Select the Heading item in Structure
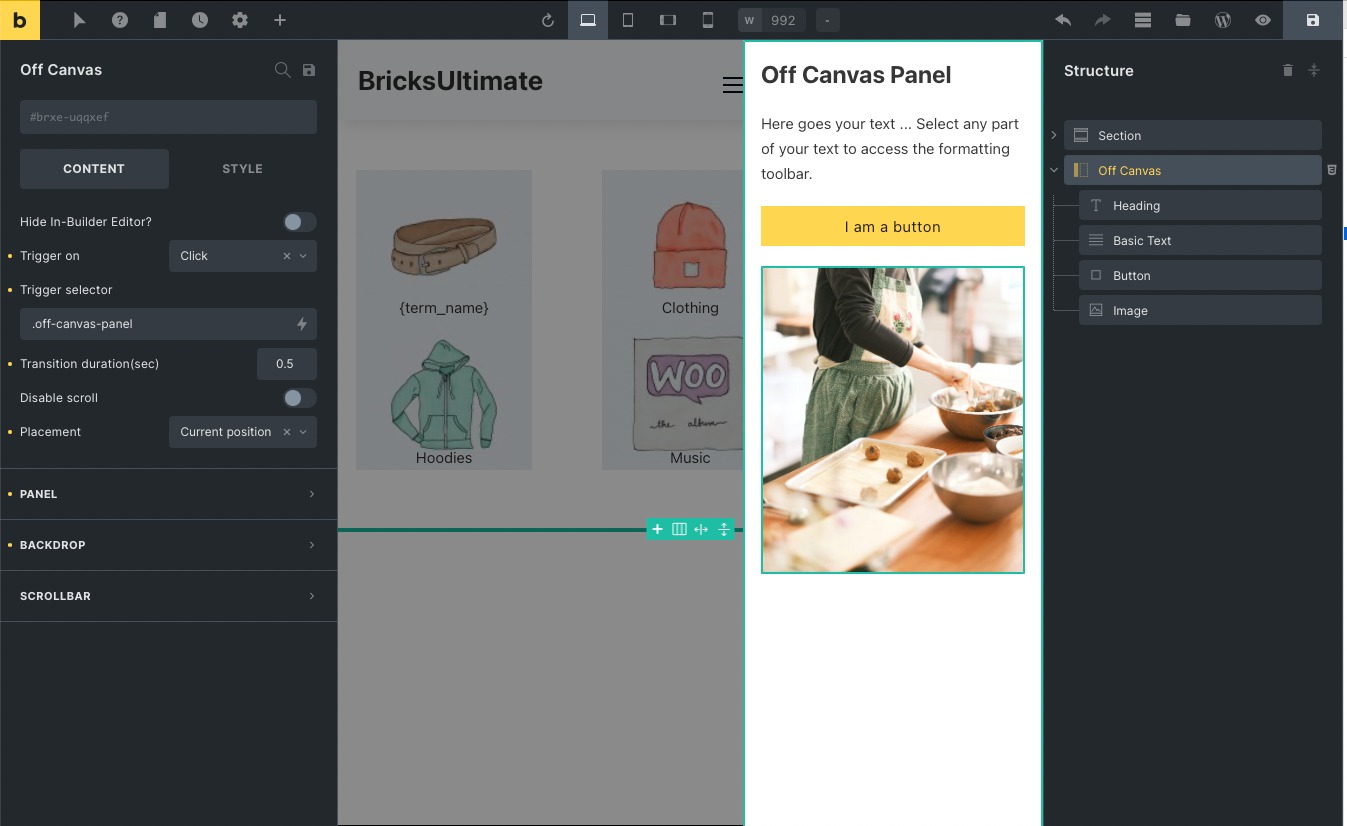This screenshot has width=1347, height=826. tap(1199, 205)
